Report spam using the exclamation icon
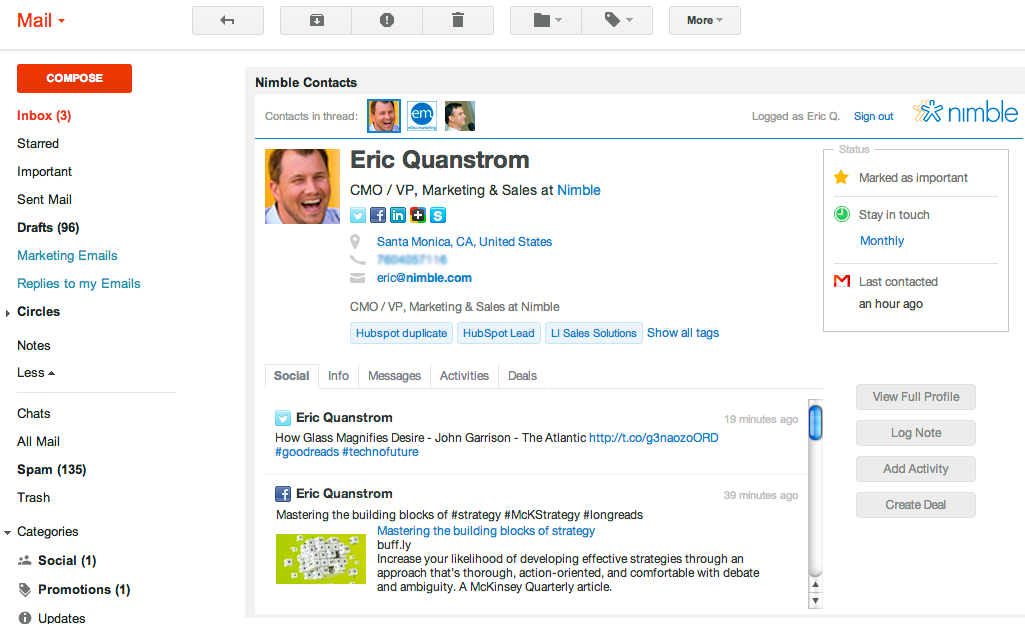This screenshot has height=624, width=1025. coord(387,20)
